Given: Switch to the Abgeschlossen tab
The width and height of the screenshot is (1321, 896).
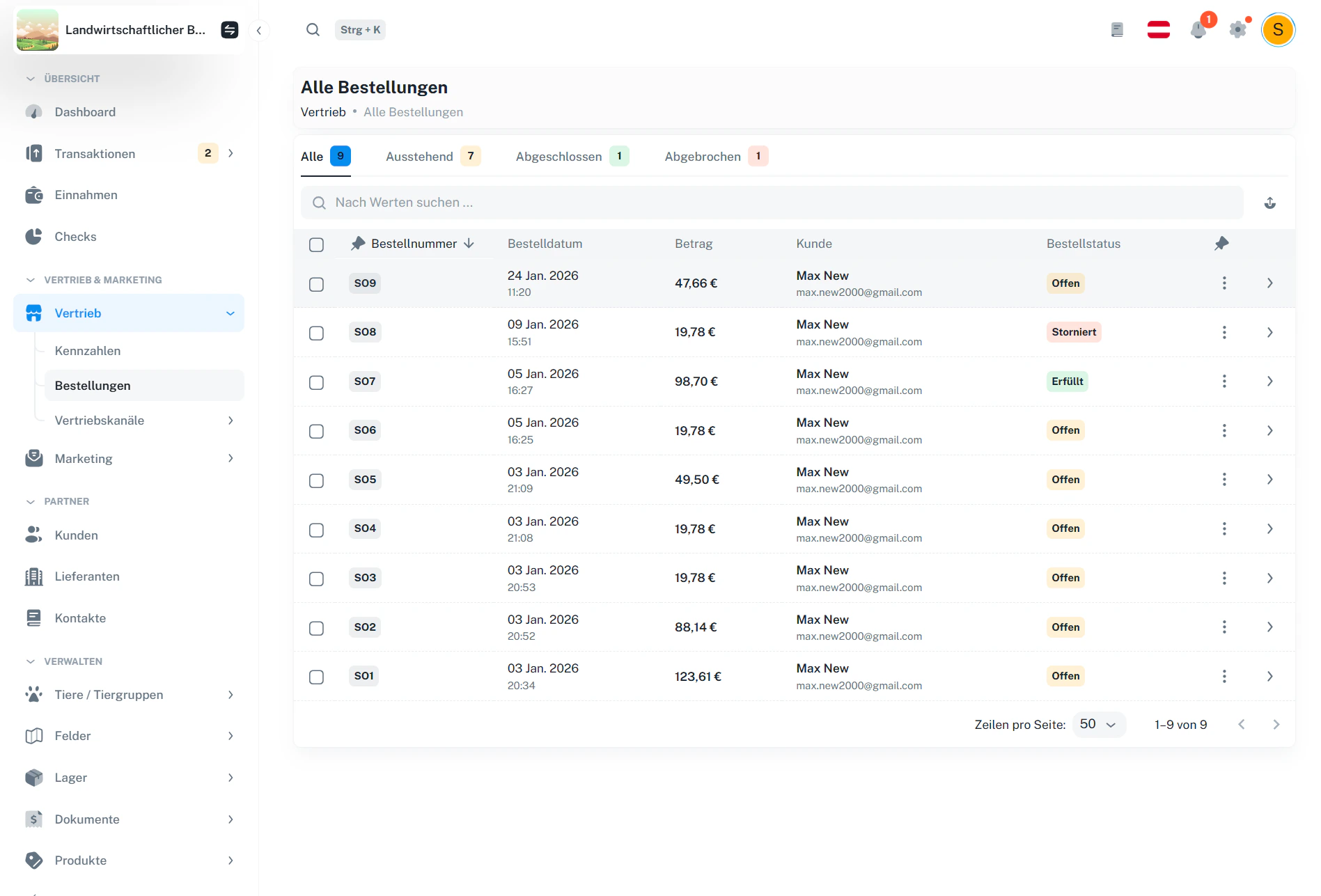Looking at the screenshot, I should click(x=572, y=157).
